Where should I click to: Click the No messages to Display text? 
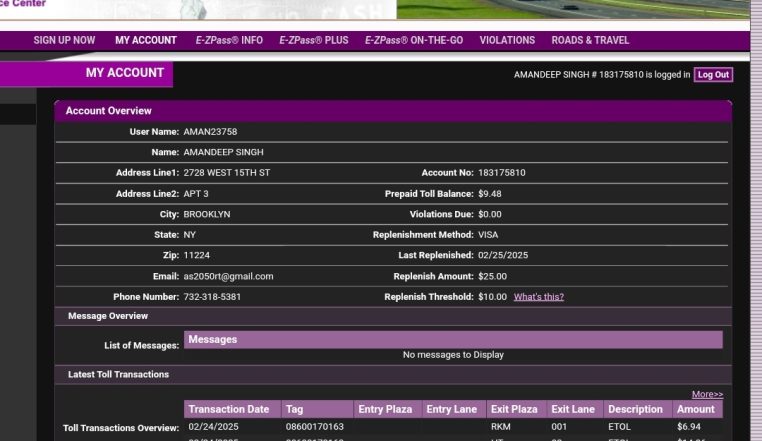tap(453, 355)
